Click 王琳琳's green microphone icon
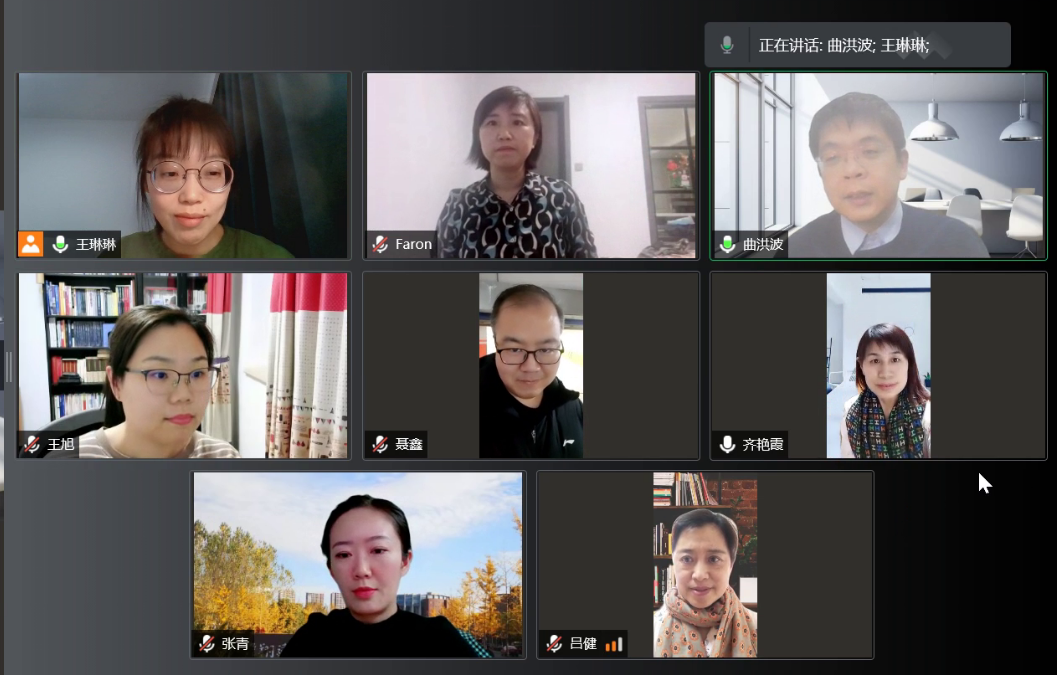This screenshot has width=1057, height=675. point(60,244)
